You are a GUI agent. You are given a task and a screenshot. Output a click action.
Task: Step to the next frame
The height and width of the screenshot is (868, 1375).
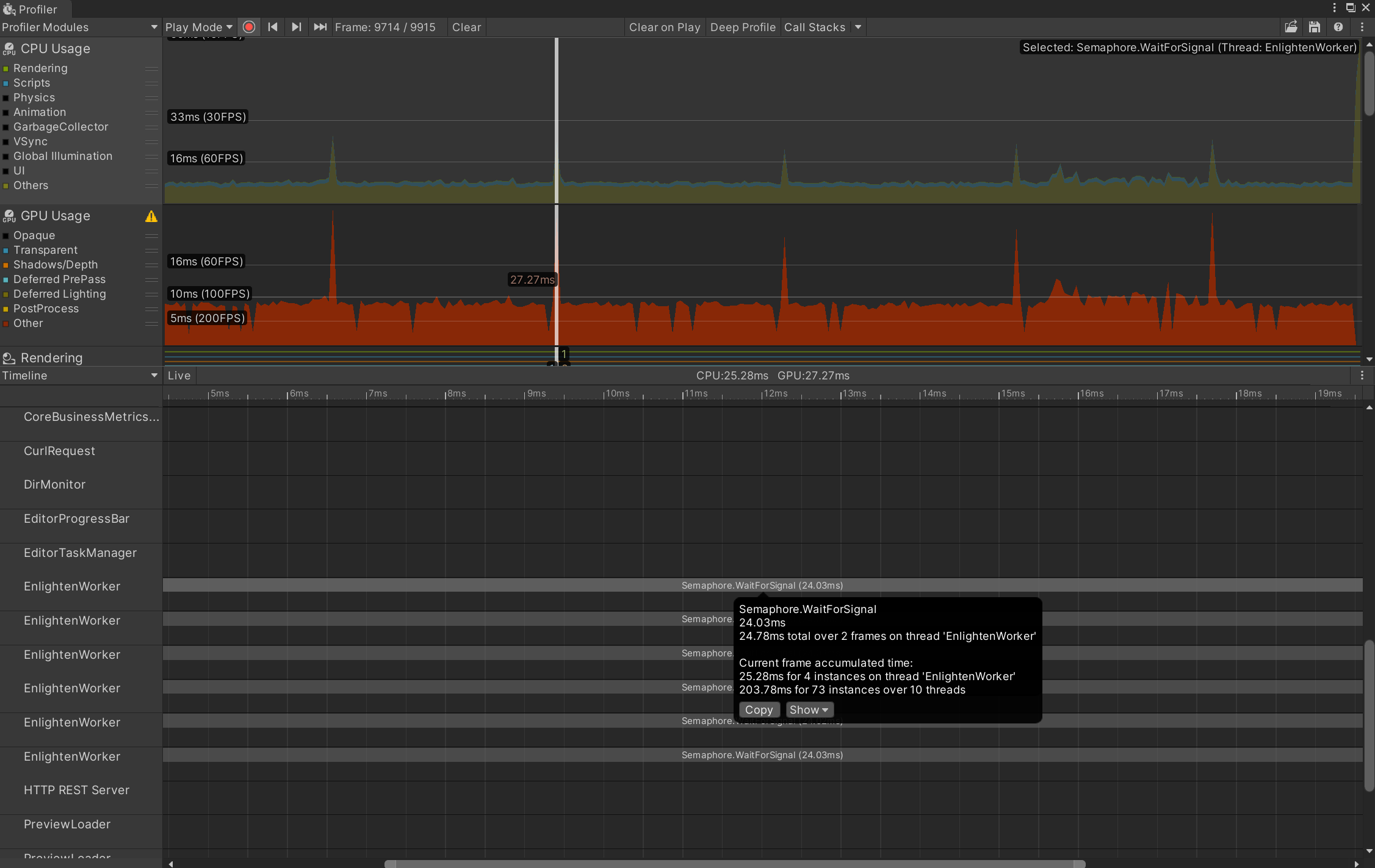tap(297, 27)
